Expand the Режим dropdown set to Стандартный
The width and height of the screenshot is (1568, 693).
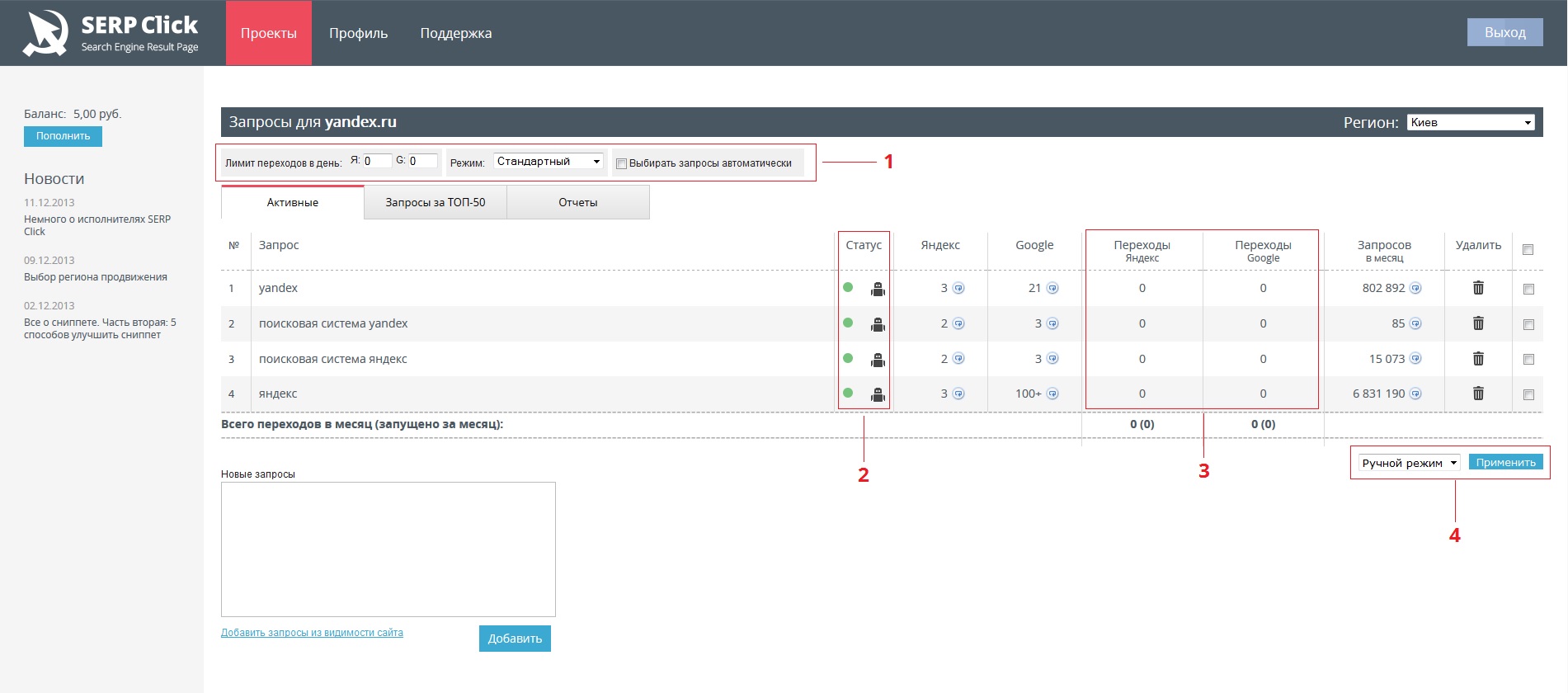(x=549, y=162)
